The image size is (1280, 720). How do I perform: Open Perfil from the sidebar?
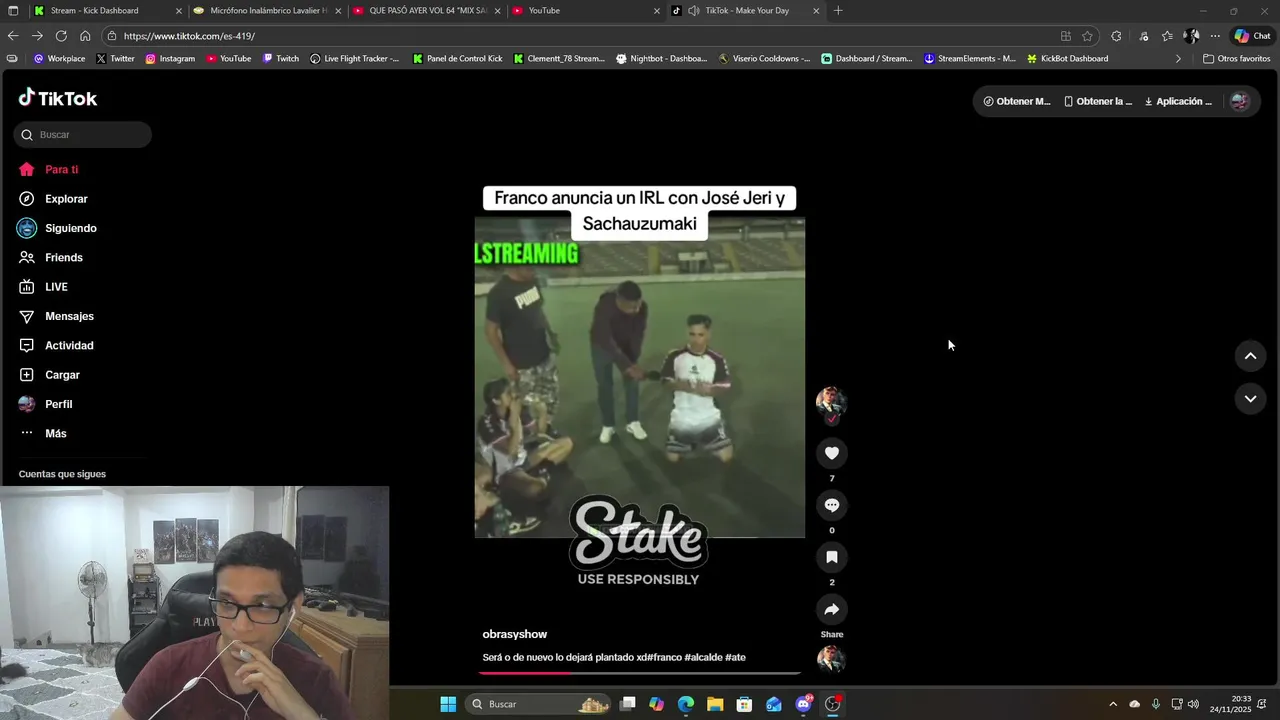coord(45,404)
